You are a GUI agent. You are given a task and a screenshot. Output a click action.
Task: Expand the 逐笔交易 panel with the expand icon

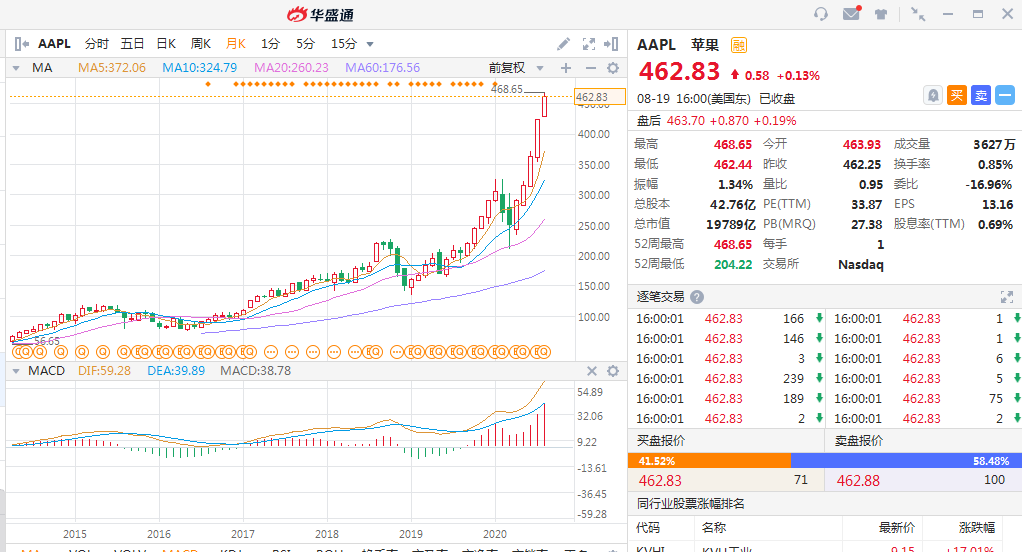[1007, 297]
